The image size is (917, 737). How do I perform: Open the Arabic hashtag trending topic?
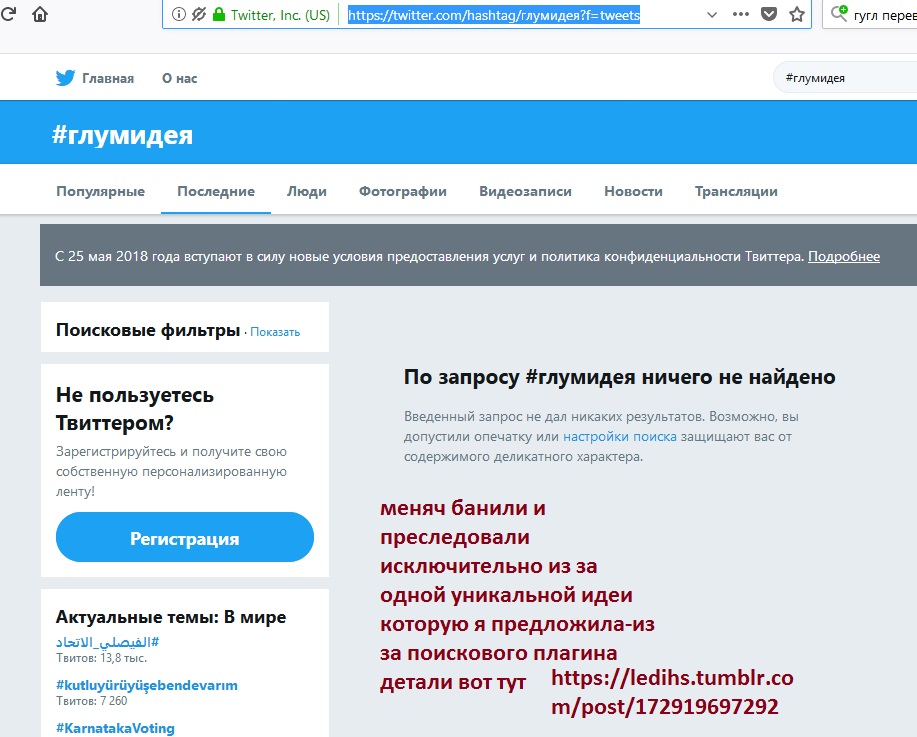tap(108, 642)
